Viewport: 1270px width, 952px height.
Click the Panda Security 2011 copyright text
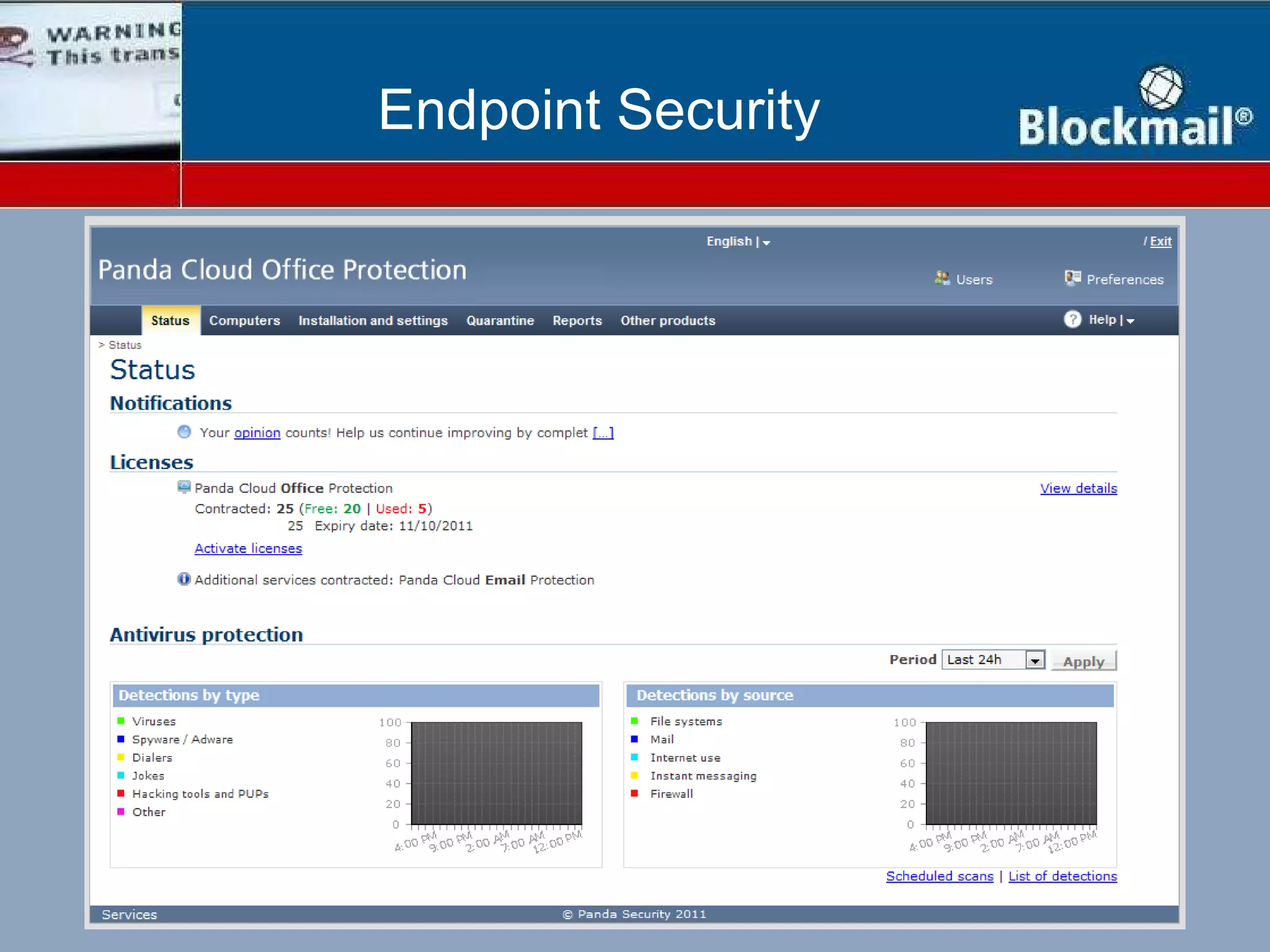tap(634, 914)
